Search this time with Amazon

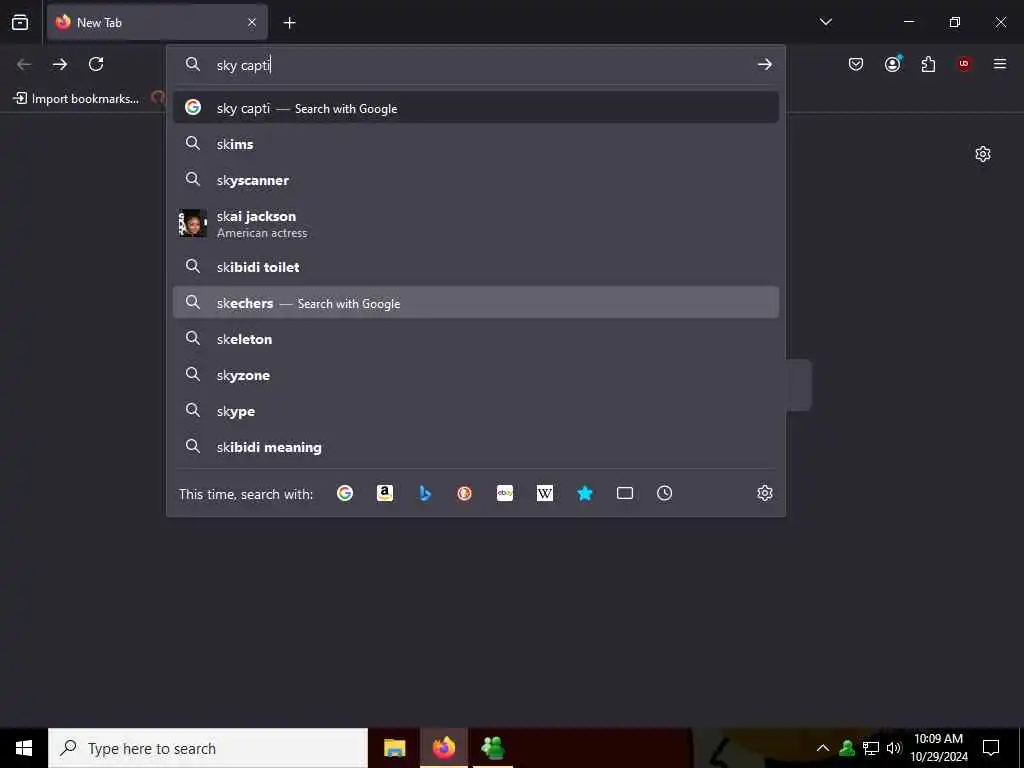coord(385,493)
